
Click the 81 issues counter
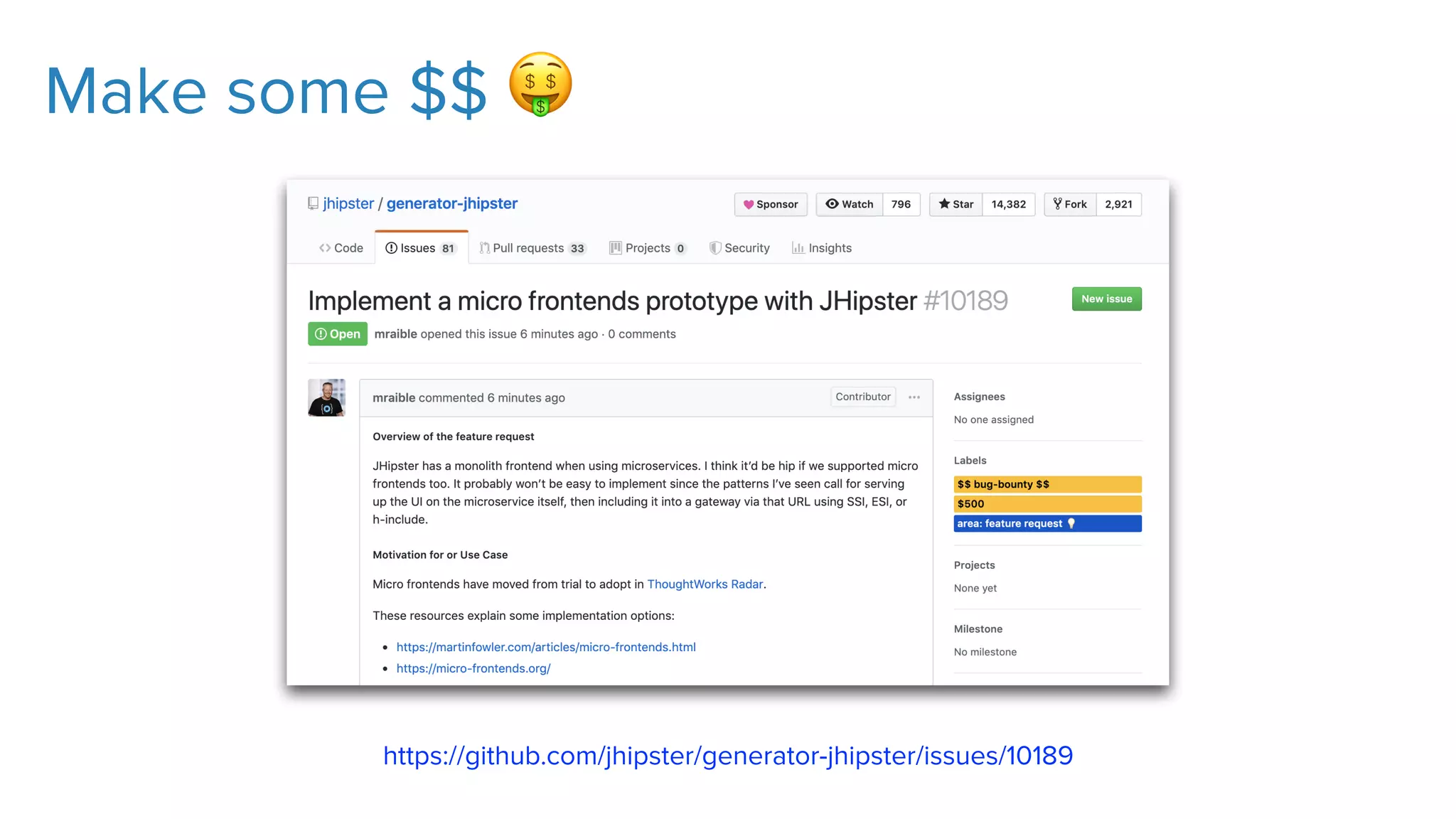pos(448,249)
